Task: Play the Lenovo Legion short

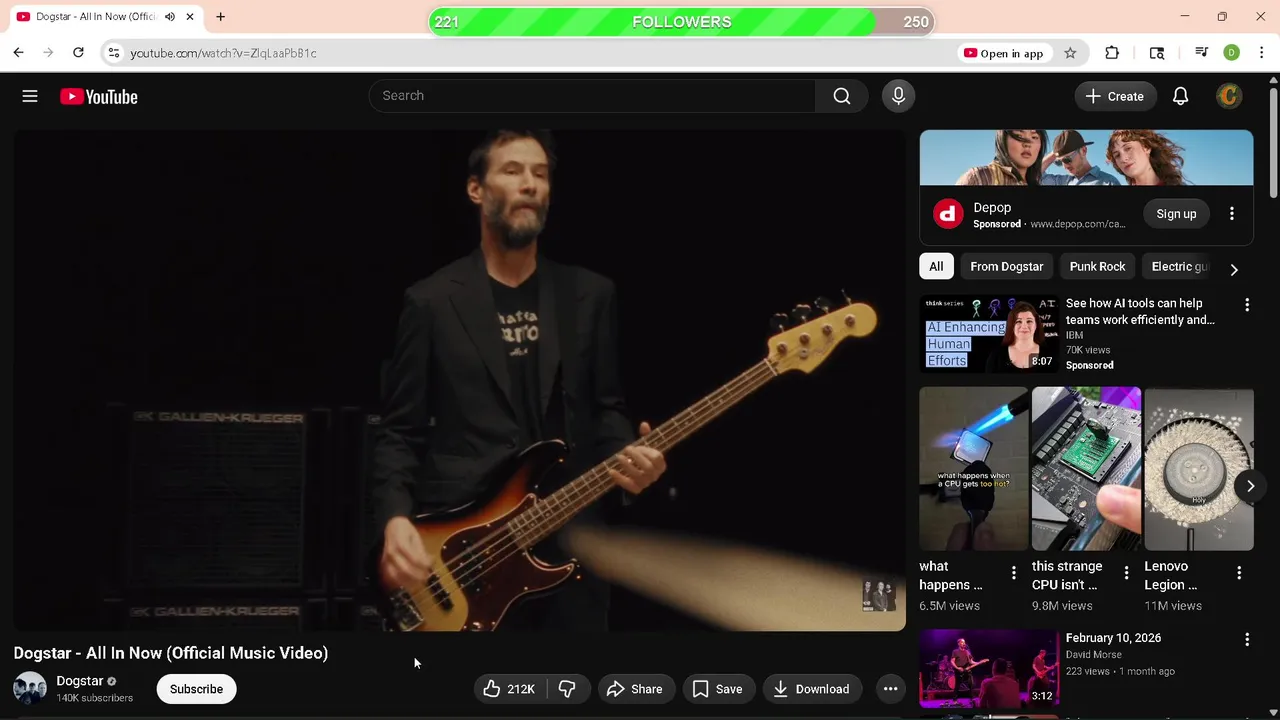Action: tap(1198, 469)
